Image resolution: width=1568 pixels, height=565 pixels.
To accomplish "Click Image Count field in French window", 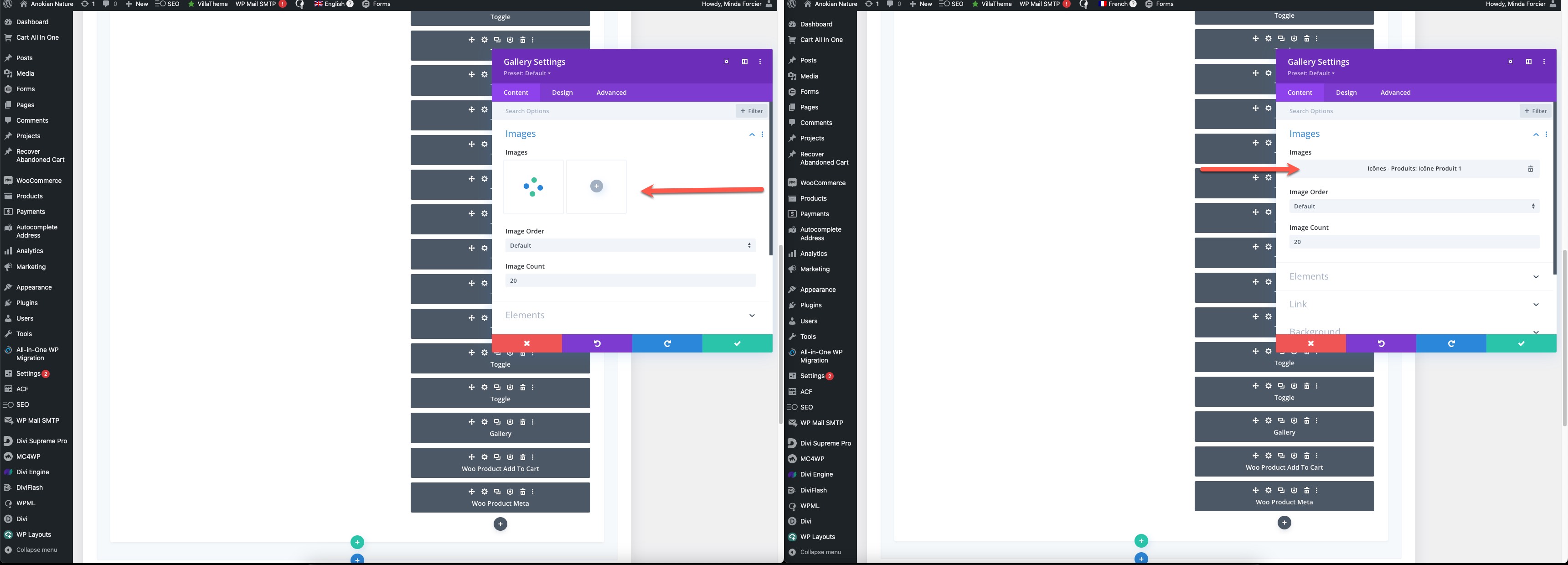I will [1414, 242].
